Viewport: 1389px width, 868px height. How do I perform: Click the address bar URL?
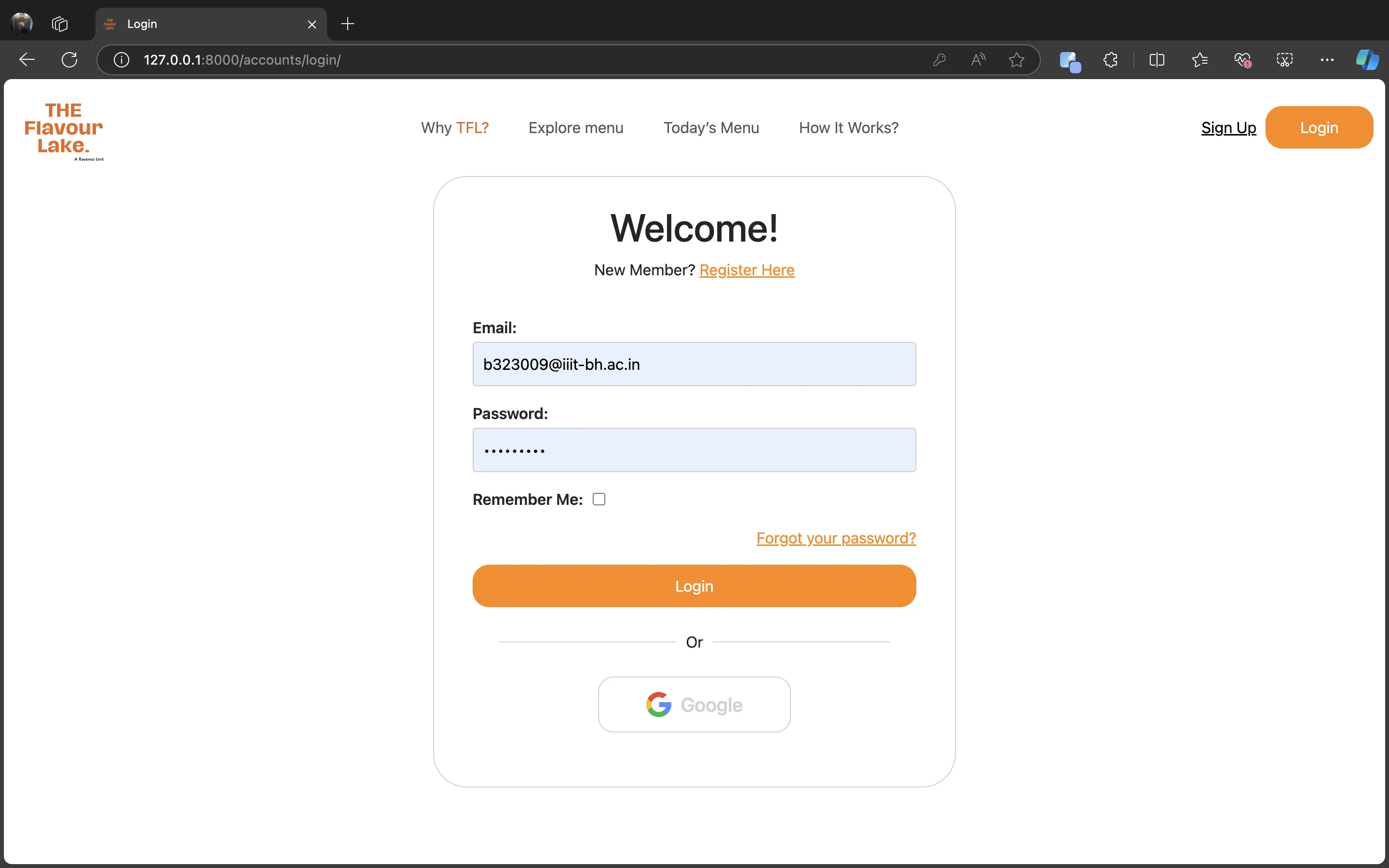242,60
